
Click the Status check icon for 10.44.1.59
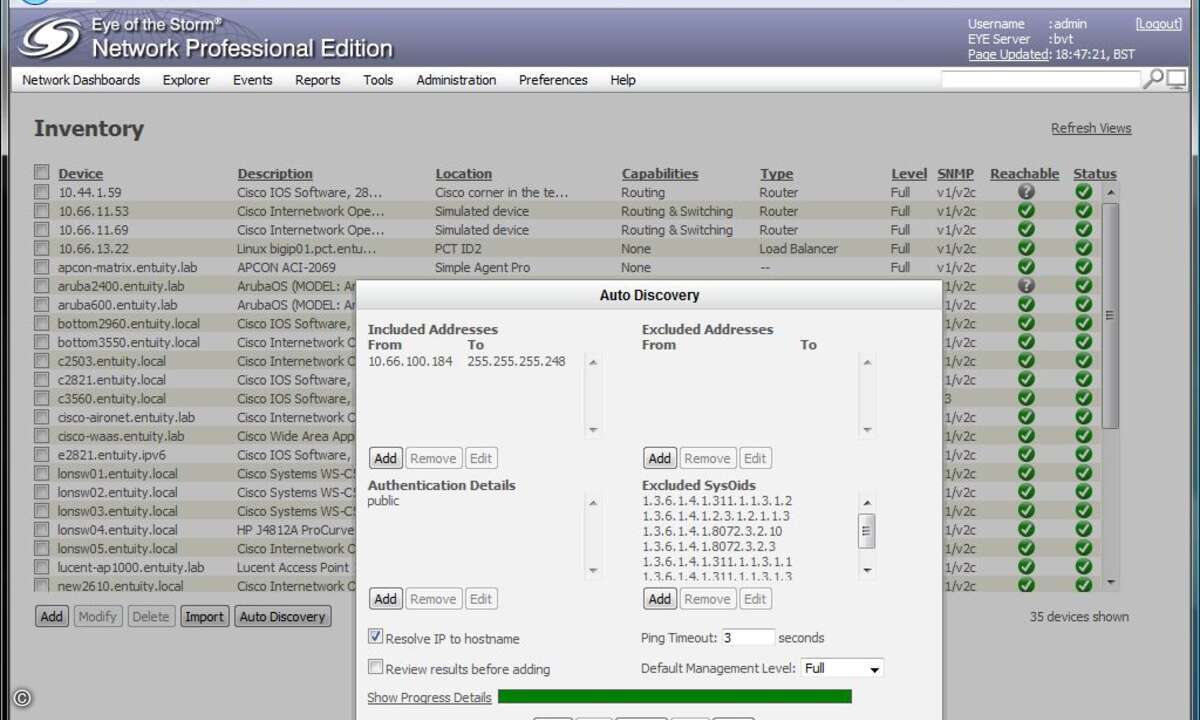pos(1083,192)
